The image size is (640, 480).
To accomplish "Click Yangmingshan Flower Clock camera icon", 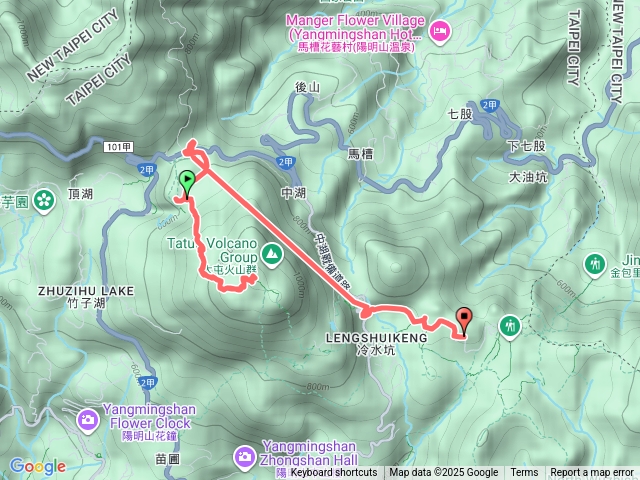I will (x=88, y=421).
